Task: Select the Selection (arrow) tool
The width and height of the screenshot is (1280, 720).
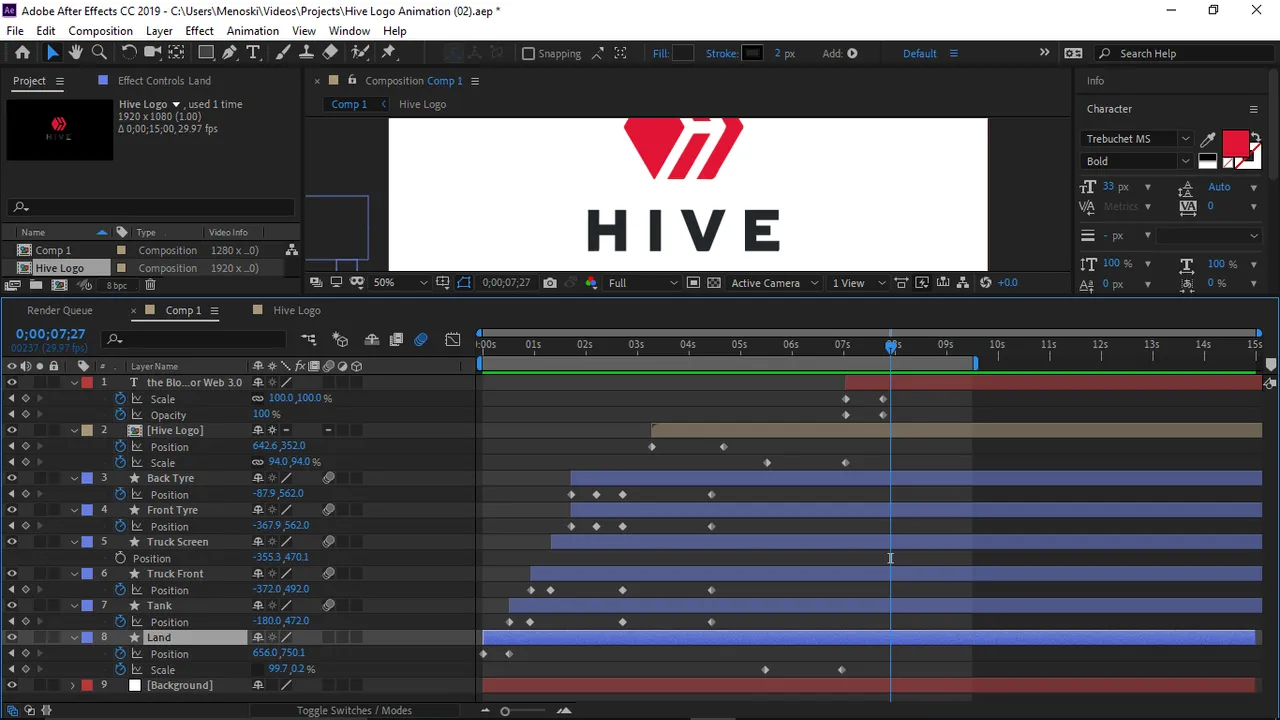Action: click(x=53, y=53)
